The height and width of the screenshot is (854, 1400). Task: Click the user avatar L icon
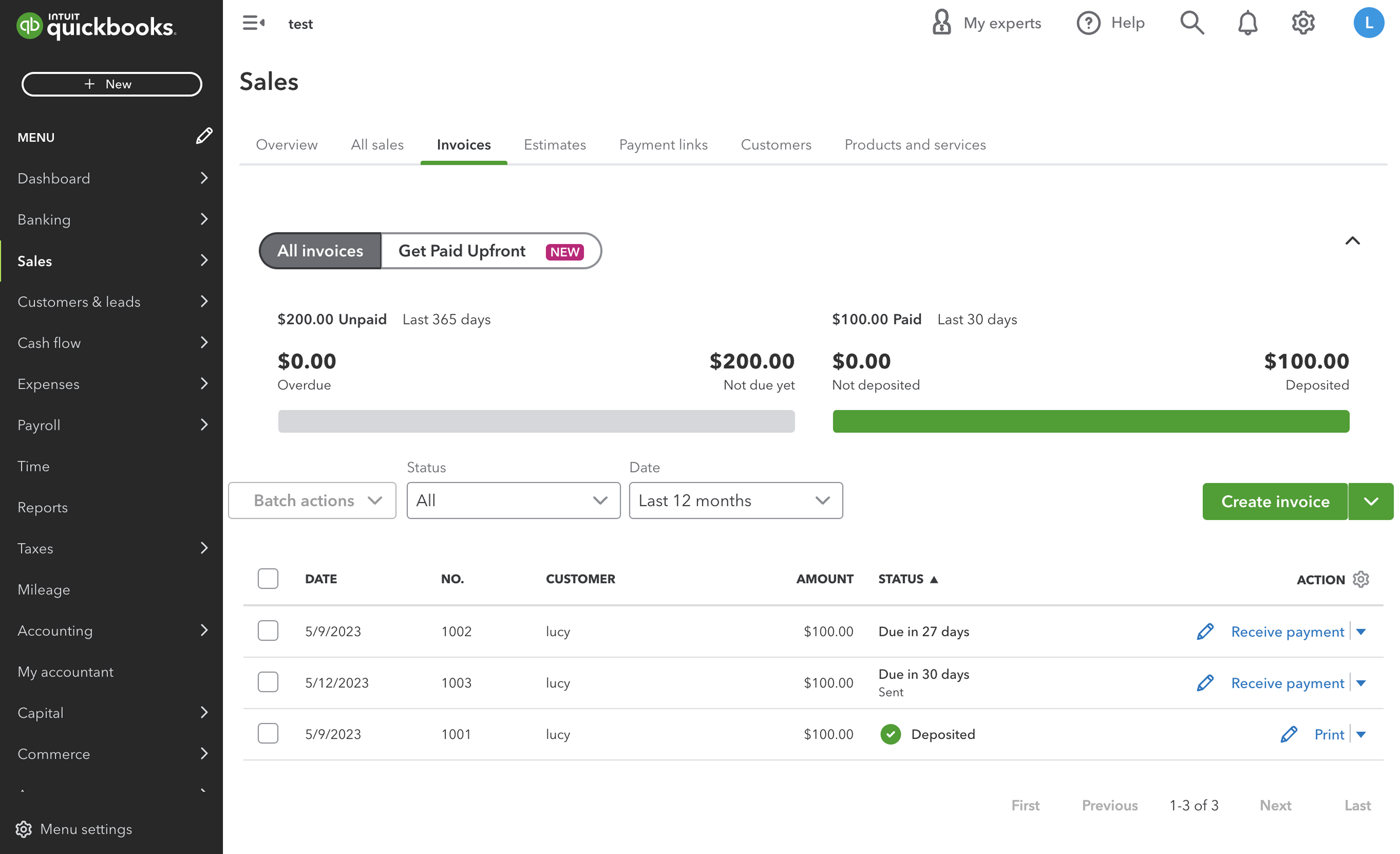pyautogui.click(x=1368, y=23)
